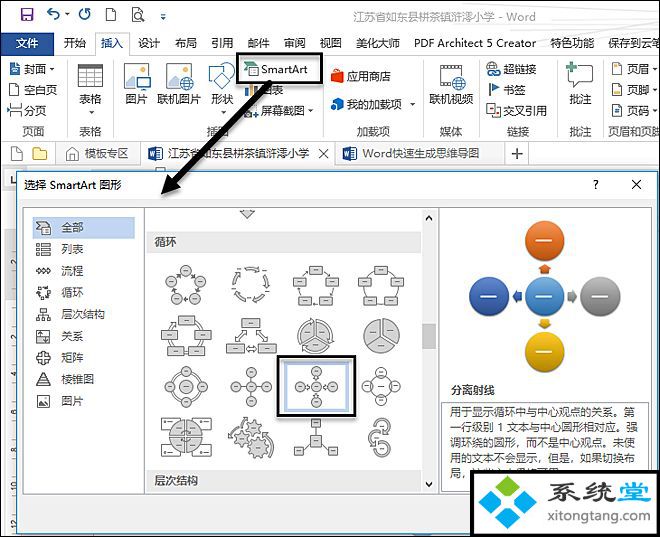Click the Print preview magnifier icon
Image resolution: width=660 pixels, height=537 pixels.
137,15
